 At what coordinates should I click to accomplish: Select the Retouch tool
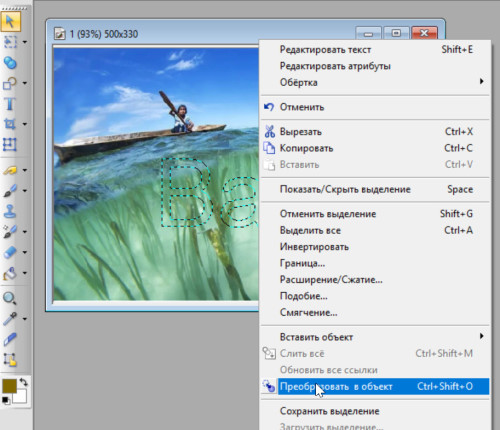pos(10,170)
